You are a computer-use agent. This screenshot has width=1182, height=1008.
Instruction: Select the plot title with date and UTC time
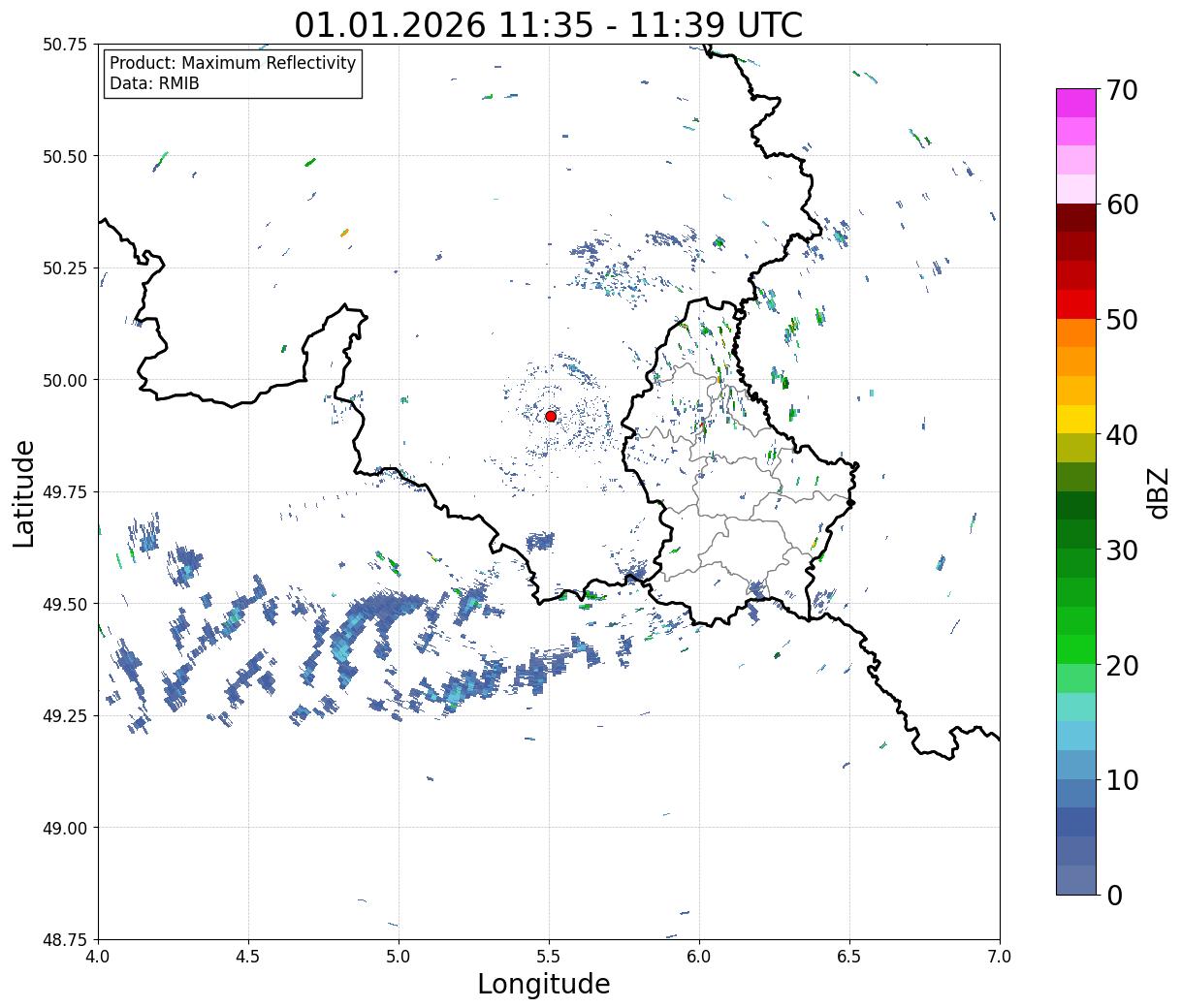tap(549, 25)
